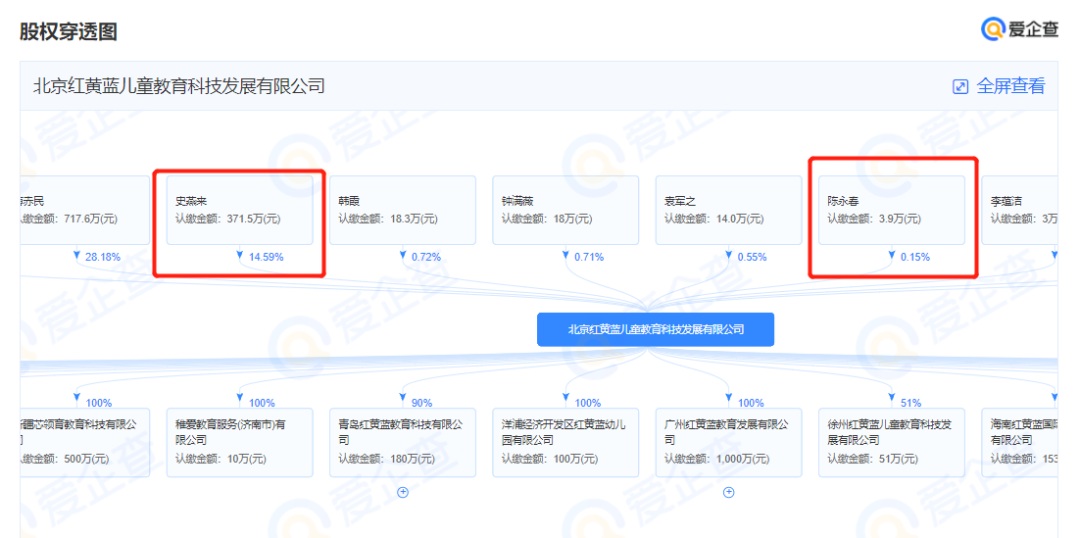Click the 爱企查 logo
The height and width of the screenshot is (538, 1080).
[1019, 28]
